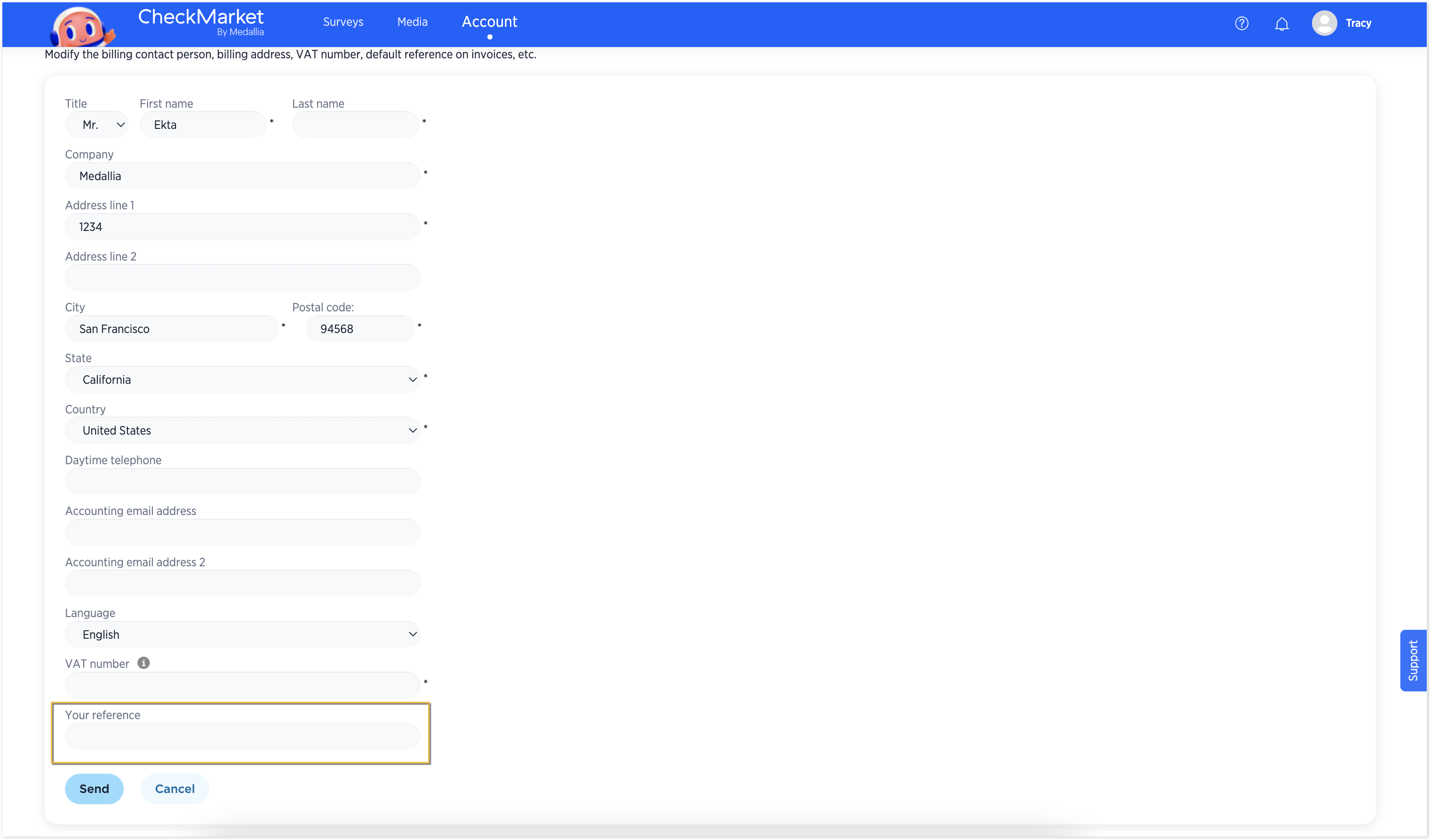Open the Media menu
Viewport: 1431px width, 840px height.
pyautogui.click(x=412, y=22)
